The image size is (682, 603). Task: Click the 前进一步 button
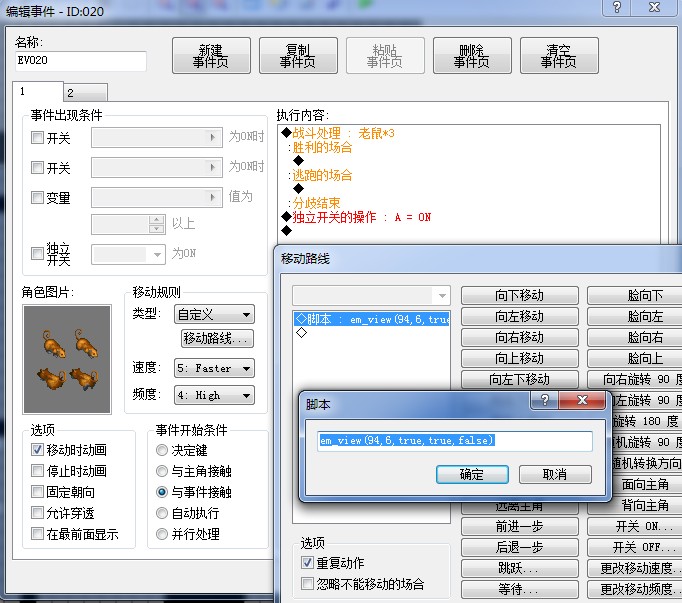(x=520, y=526)
